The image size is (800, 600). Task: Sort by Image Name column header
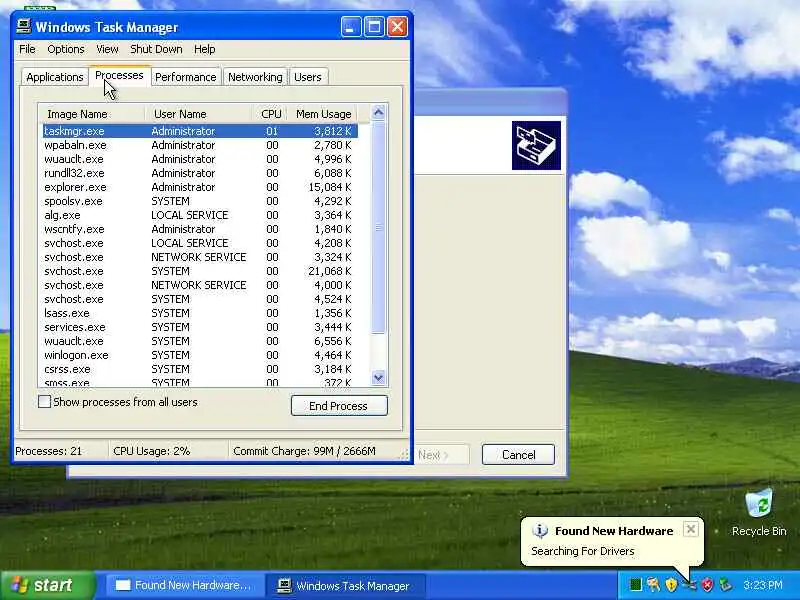[x=91, y=114]
